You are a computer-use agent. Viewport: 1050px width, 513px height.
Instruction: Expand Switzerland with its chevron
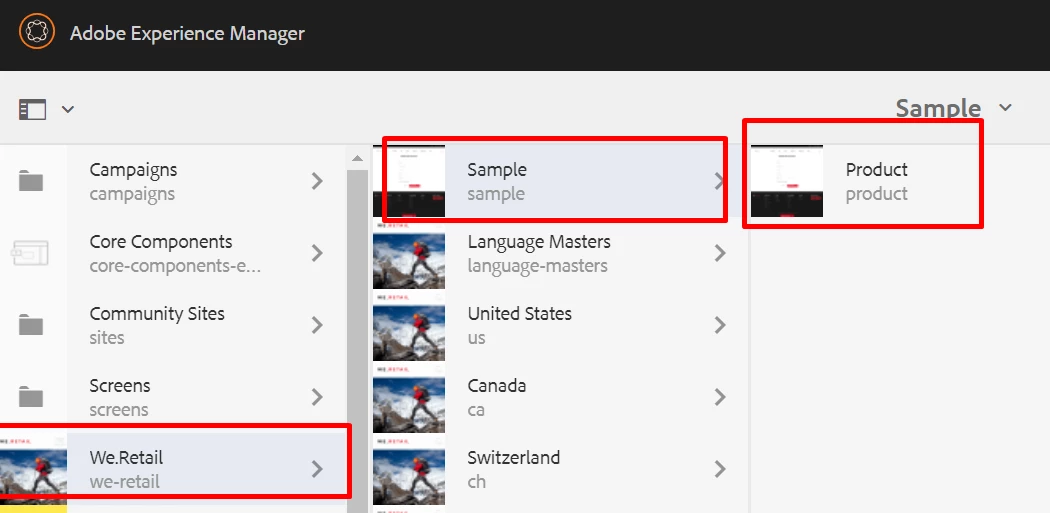(720, 469)
